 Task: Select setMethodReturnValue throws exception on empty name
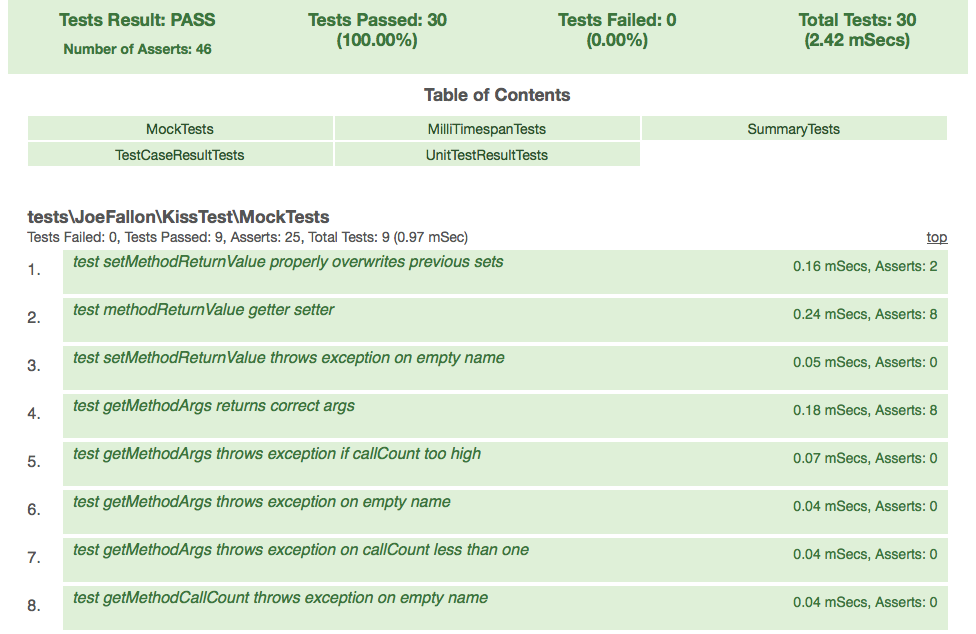(288, 358)
